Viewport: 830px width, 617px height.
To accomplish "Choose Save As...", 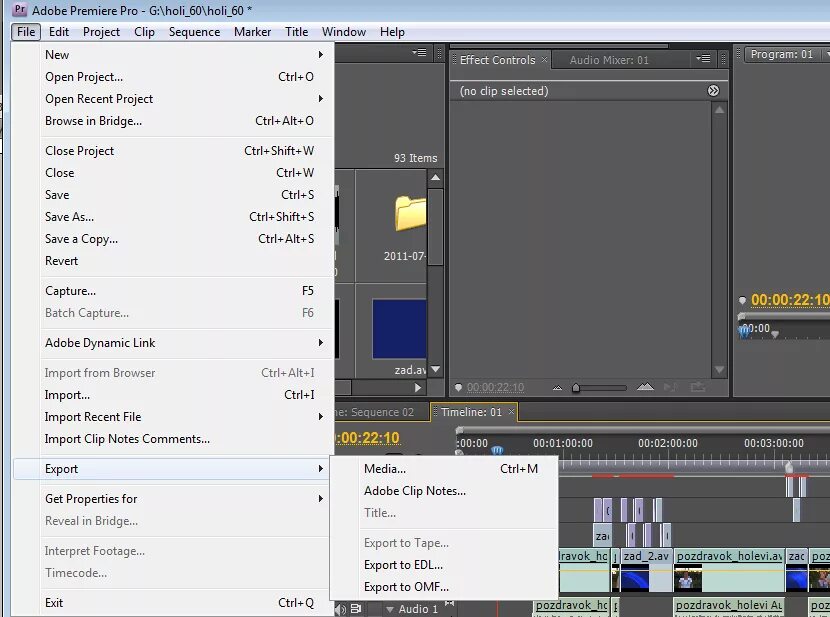I will 173,217.
